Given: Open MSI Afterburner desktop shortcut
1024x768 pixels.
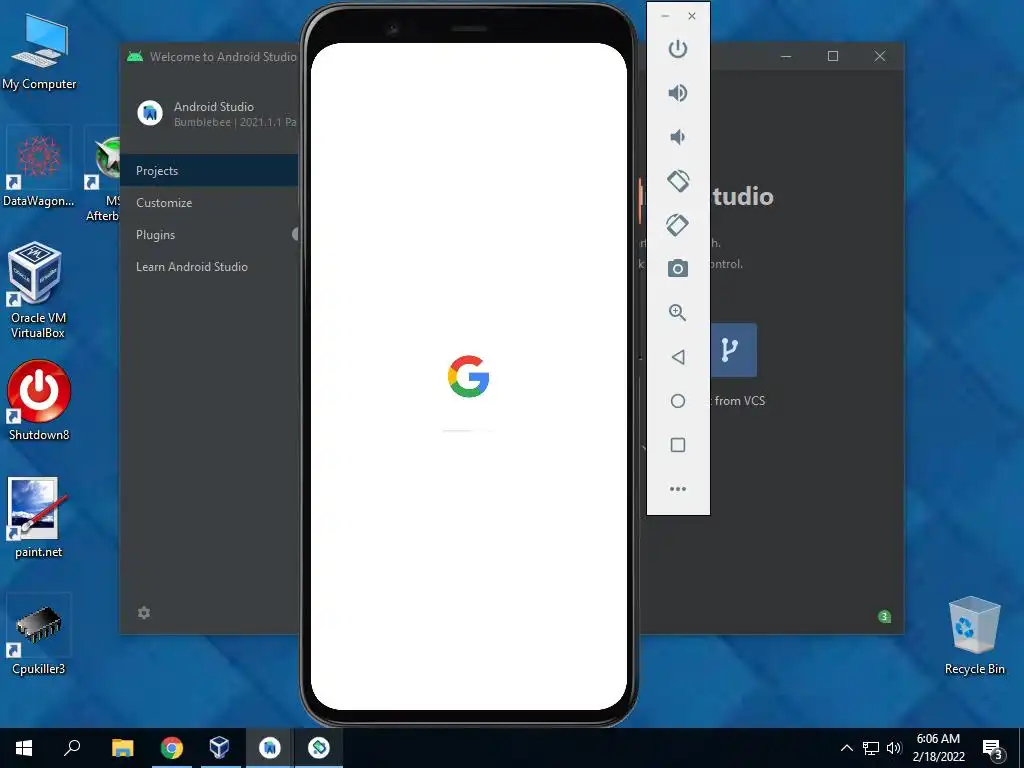Looking at the screenshot, I should point(103,175).
